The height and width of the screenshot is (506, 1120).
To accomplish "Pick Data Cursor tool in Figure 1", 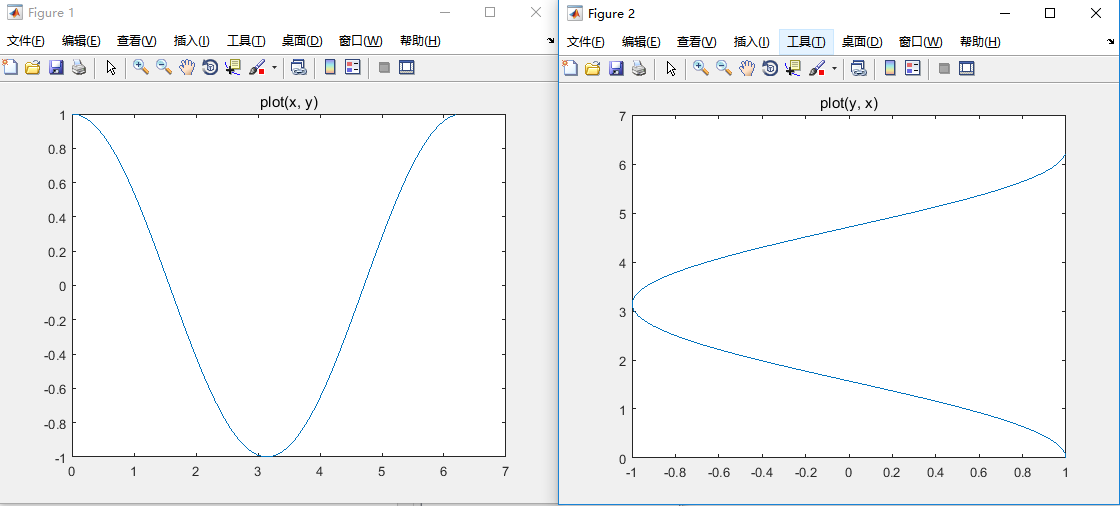I will point(232,68).
